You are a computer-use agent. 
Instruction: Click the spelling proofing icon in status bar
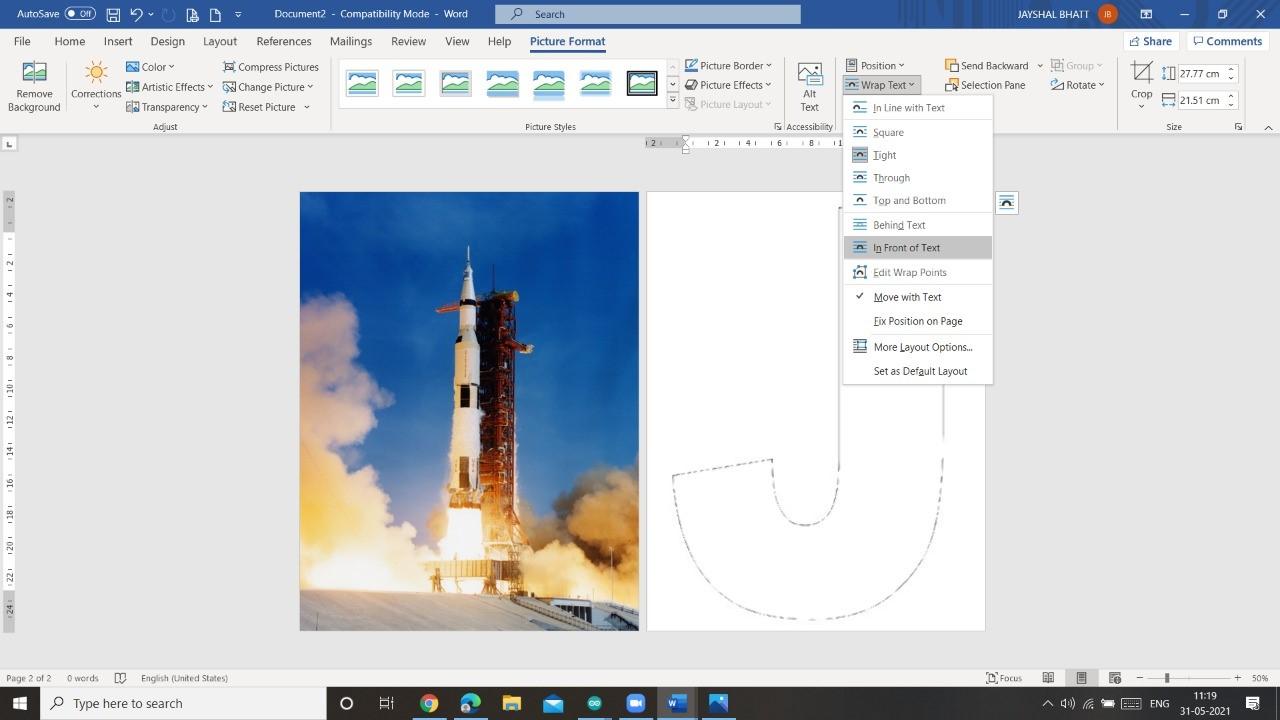pyautogui.click(x=120, y=678)
